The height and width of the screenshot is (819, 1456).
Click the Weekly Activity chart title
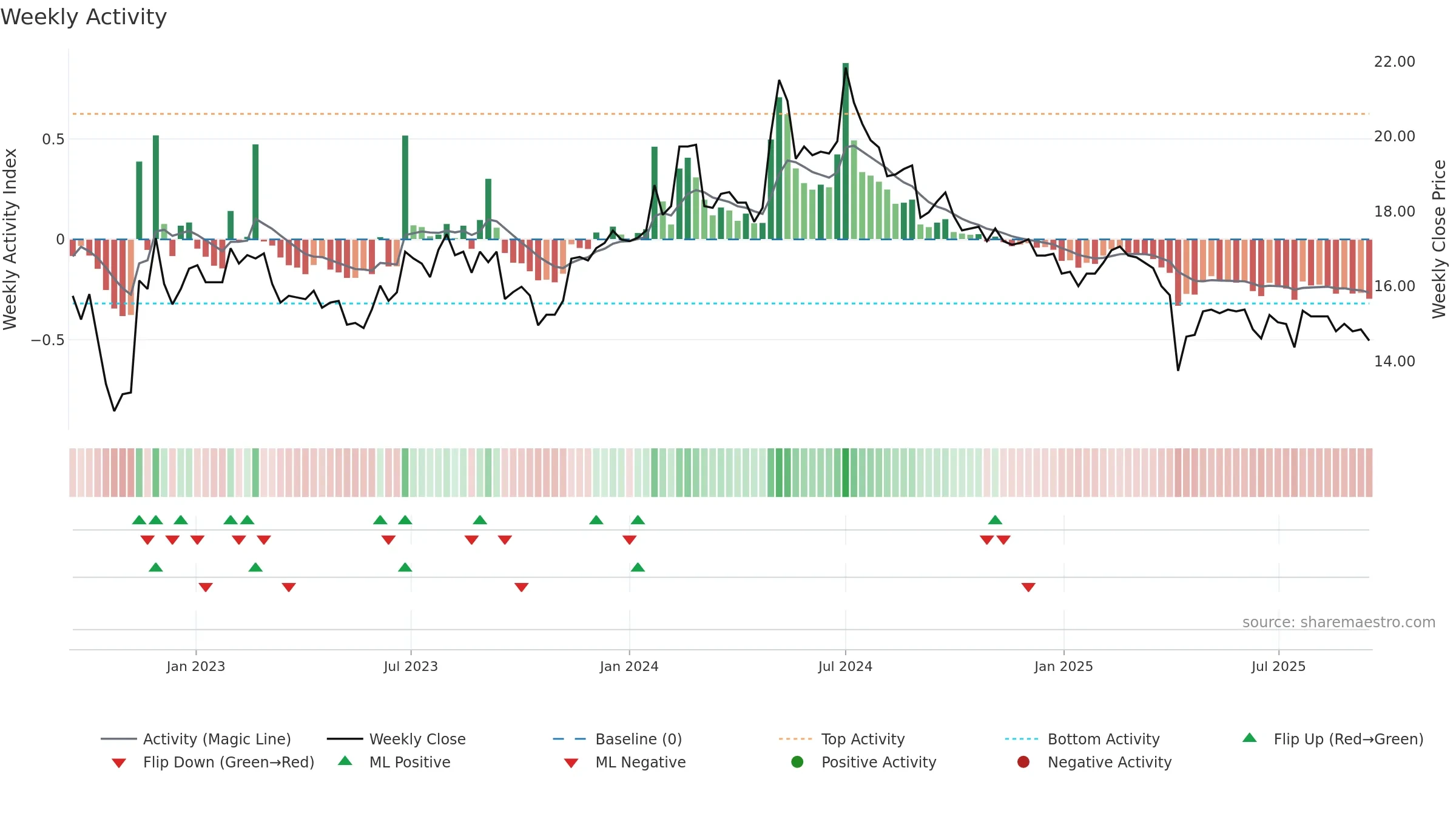[84, 17]
